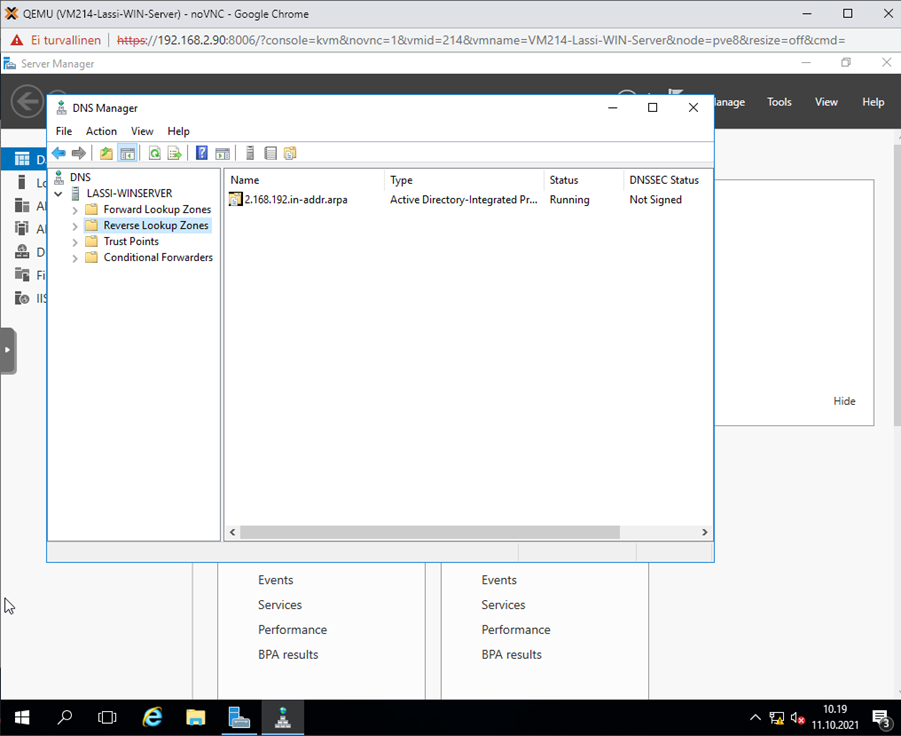This screenshot has width=901, height=736.
Task: Refresh the DNS Manager view
Action: click(x=155, y=153)
